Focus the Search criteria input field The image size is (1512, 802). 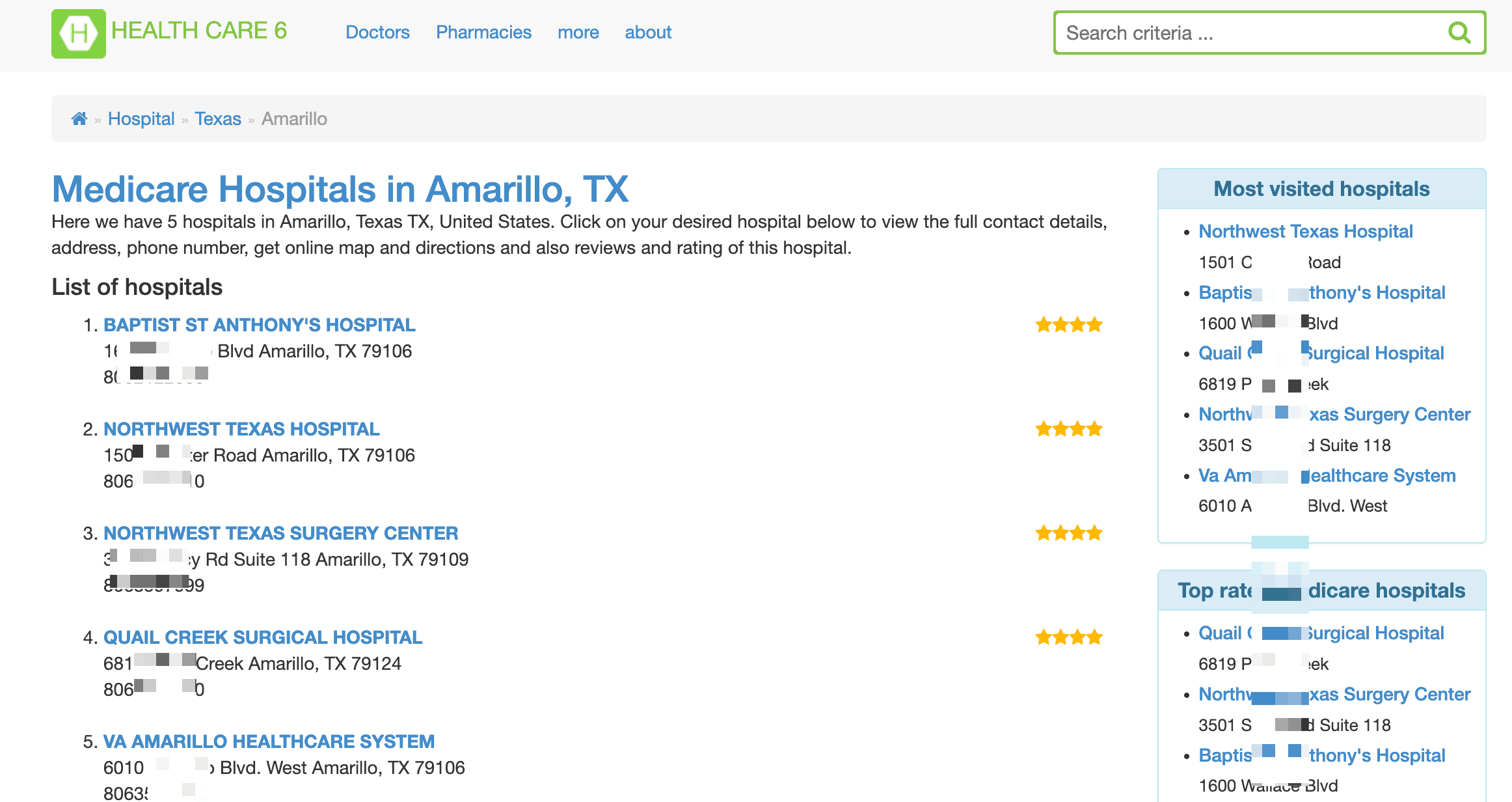point(1249,33)
